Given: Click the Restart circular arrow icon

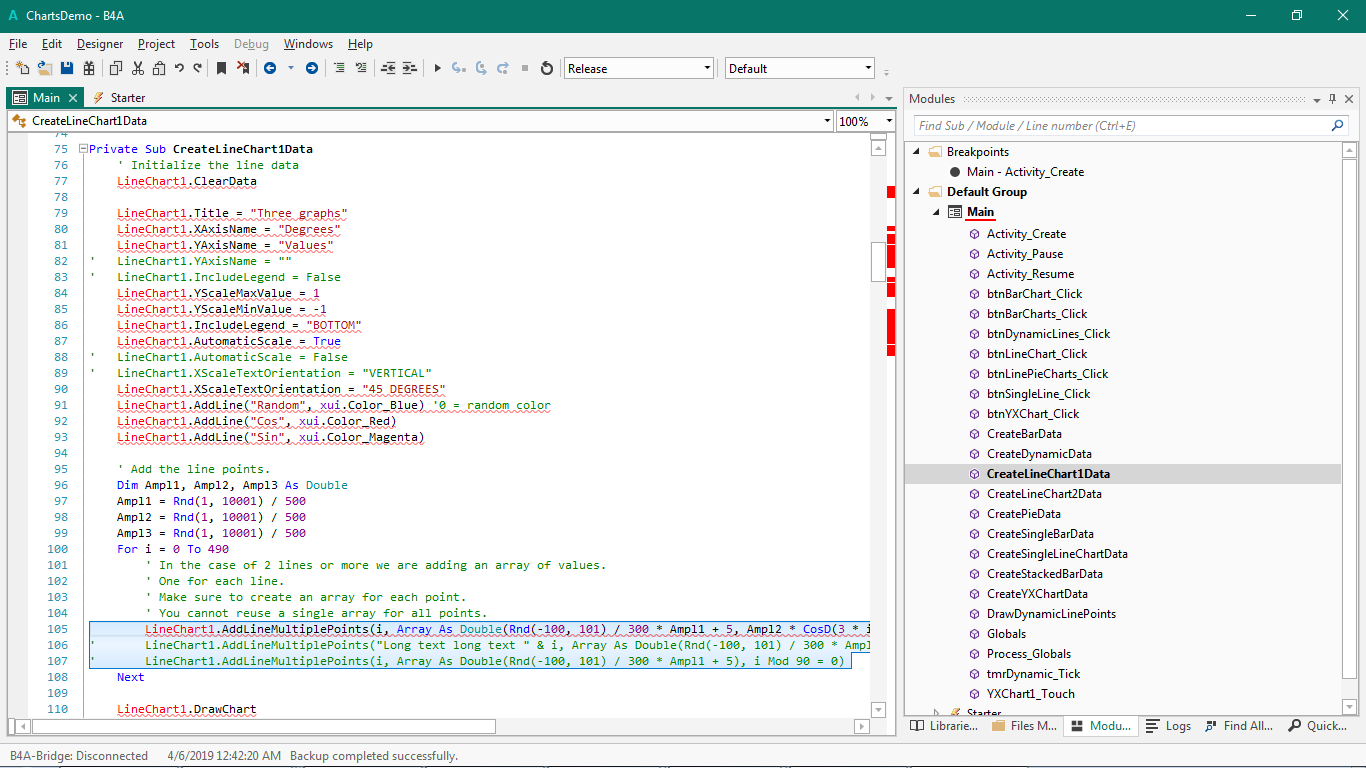Looking at the screenshot, I should [x=546, y=68].
